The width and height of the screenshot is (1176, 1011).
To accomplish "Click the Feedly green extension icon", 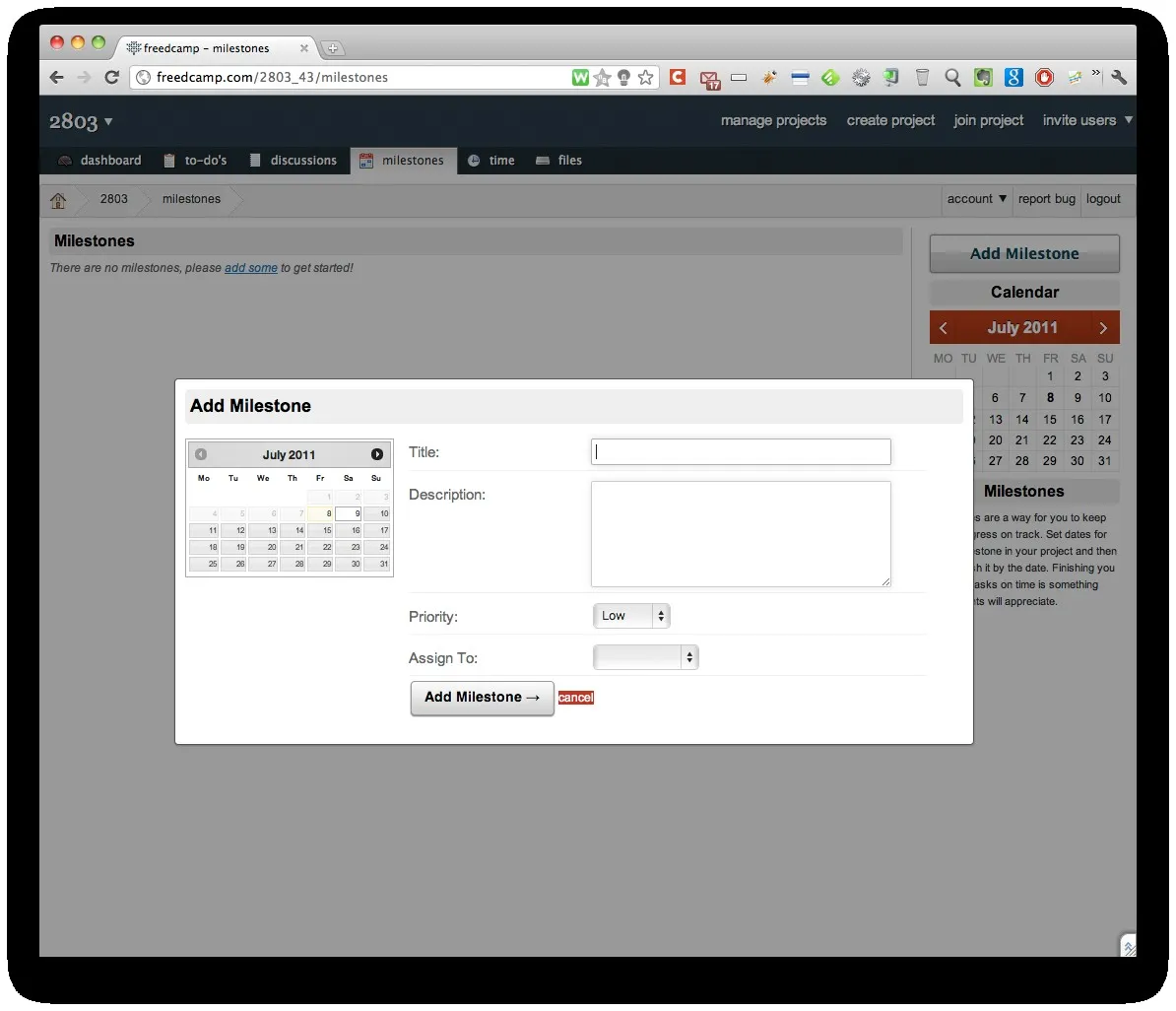I will pyautogui.click(x=829, y=77).
